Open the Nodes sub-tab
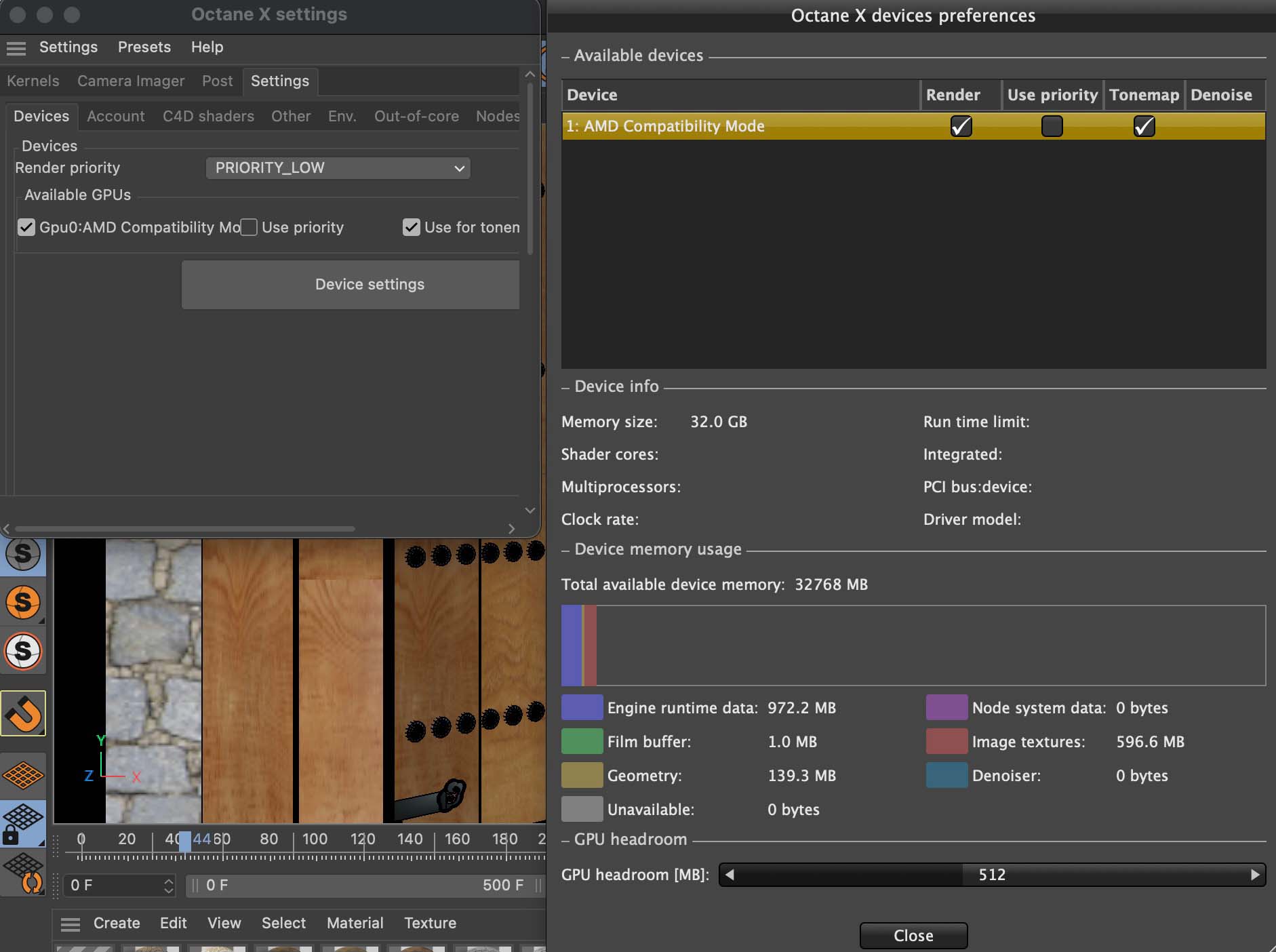The width and height of the screenshot is (1276, 952). [498, 116]
